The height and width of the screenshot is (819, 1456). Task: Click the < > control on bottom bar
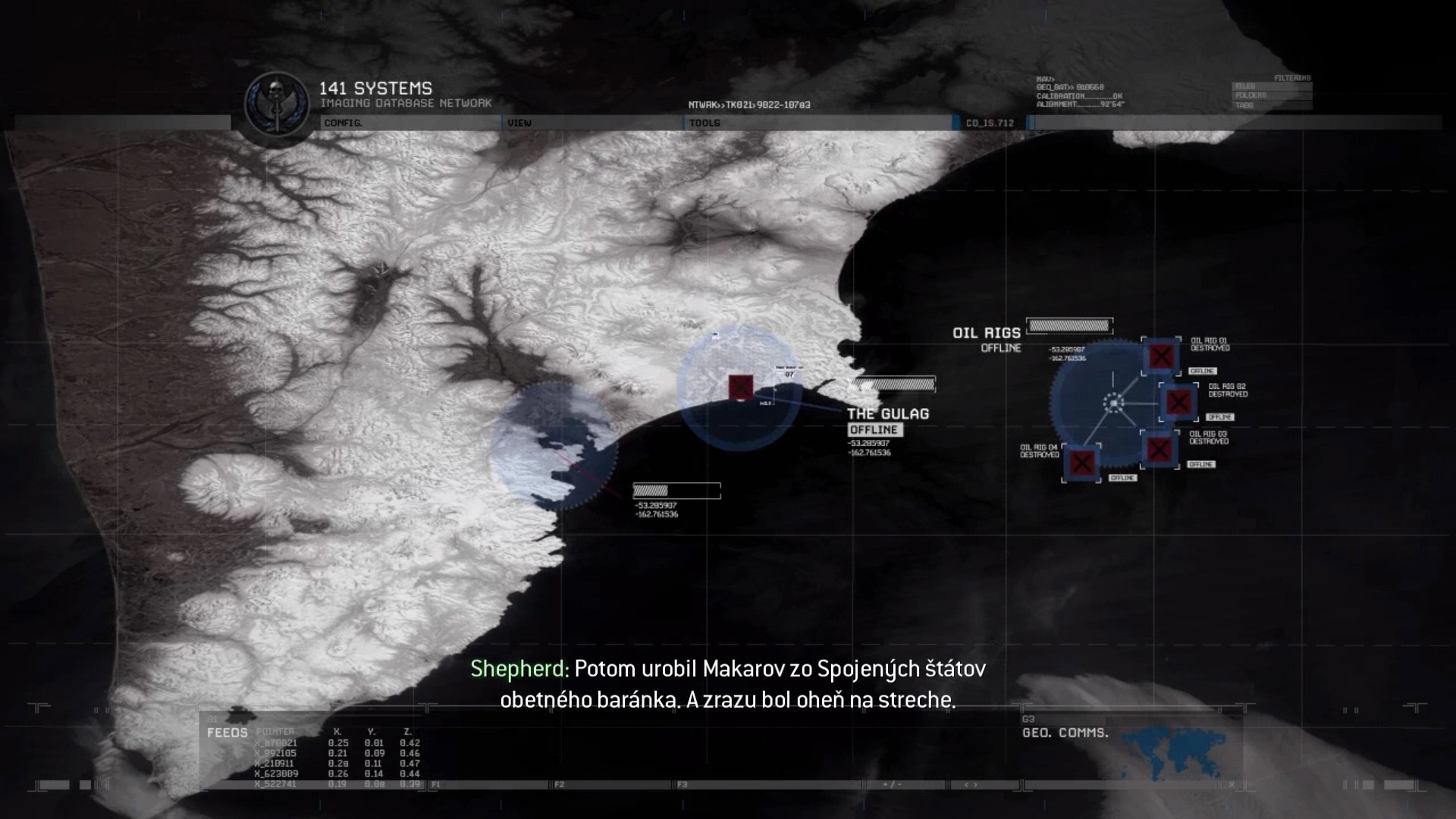coord(970,785)
